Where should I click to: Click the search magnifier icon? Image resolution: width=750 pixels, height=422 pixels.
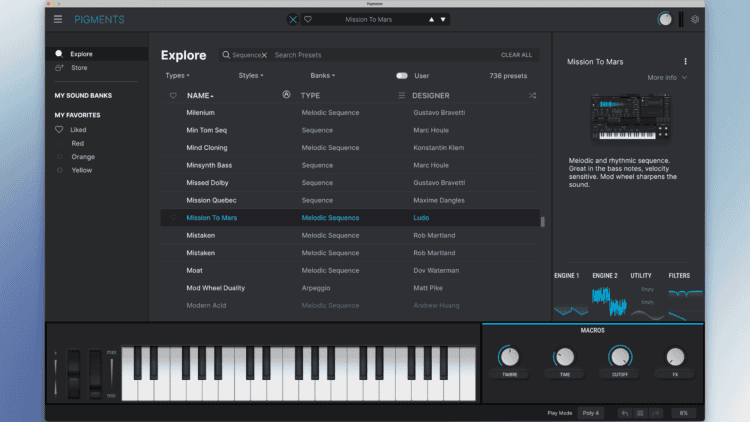(226, 55)
